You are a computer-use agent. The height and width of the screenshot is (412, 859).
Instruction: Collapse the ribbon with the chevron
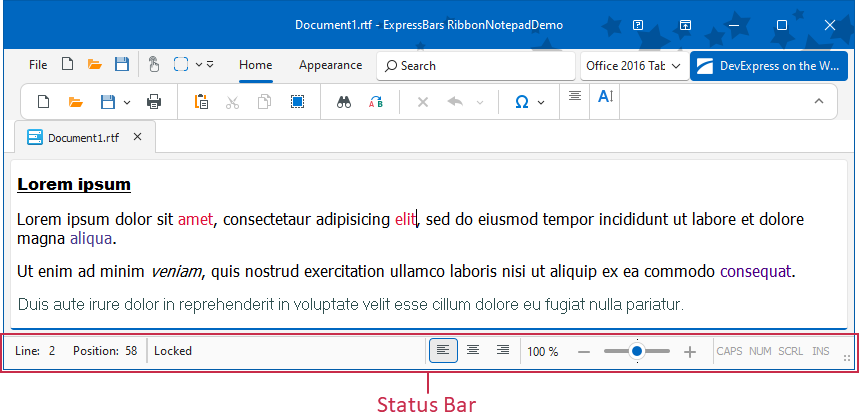pyautogui.click(x=818, y=101)
